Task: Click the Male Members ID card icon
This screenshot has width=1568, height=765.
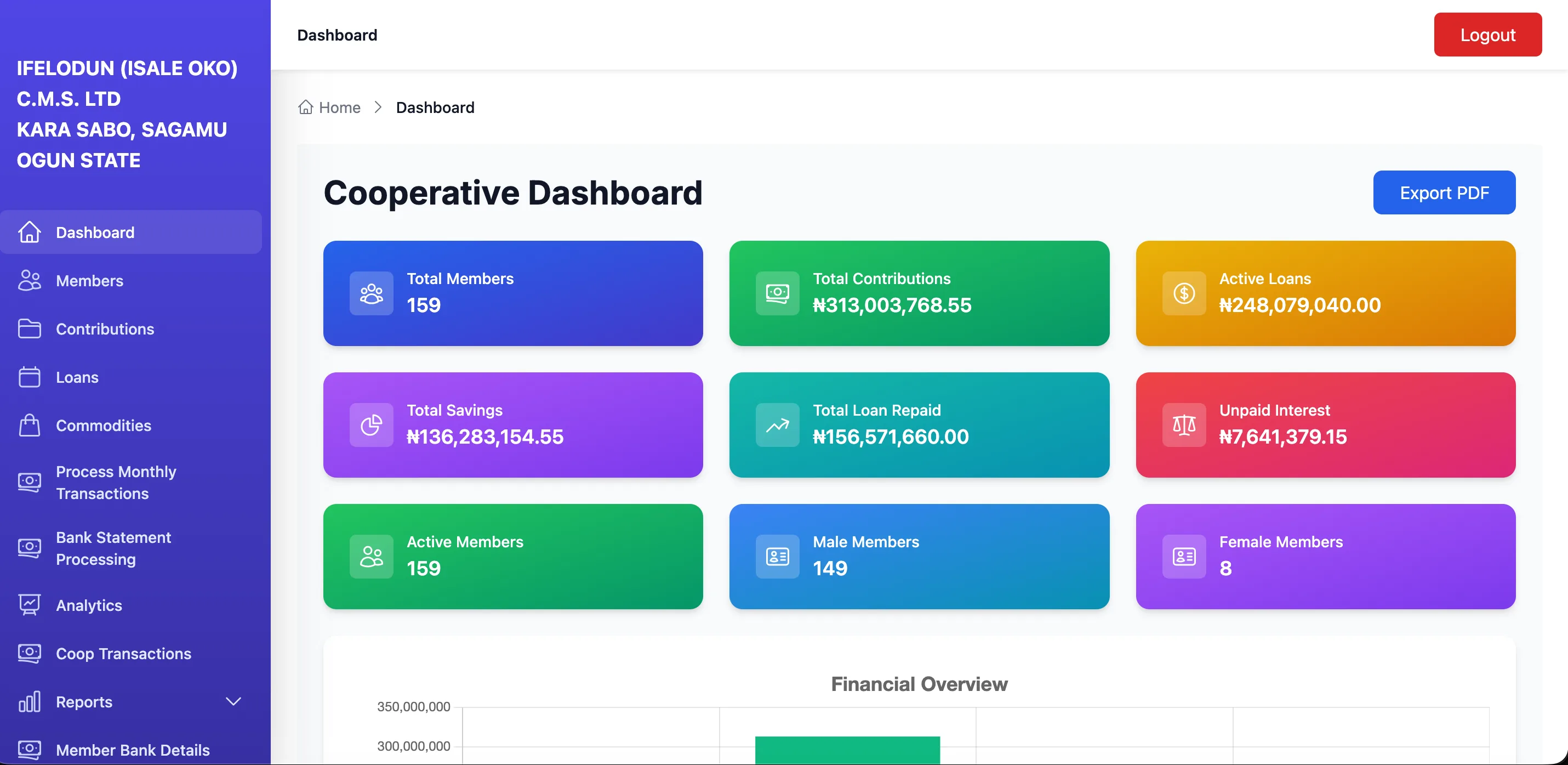Action: (x=777, y=556)
